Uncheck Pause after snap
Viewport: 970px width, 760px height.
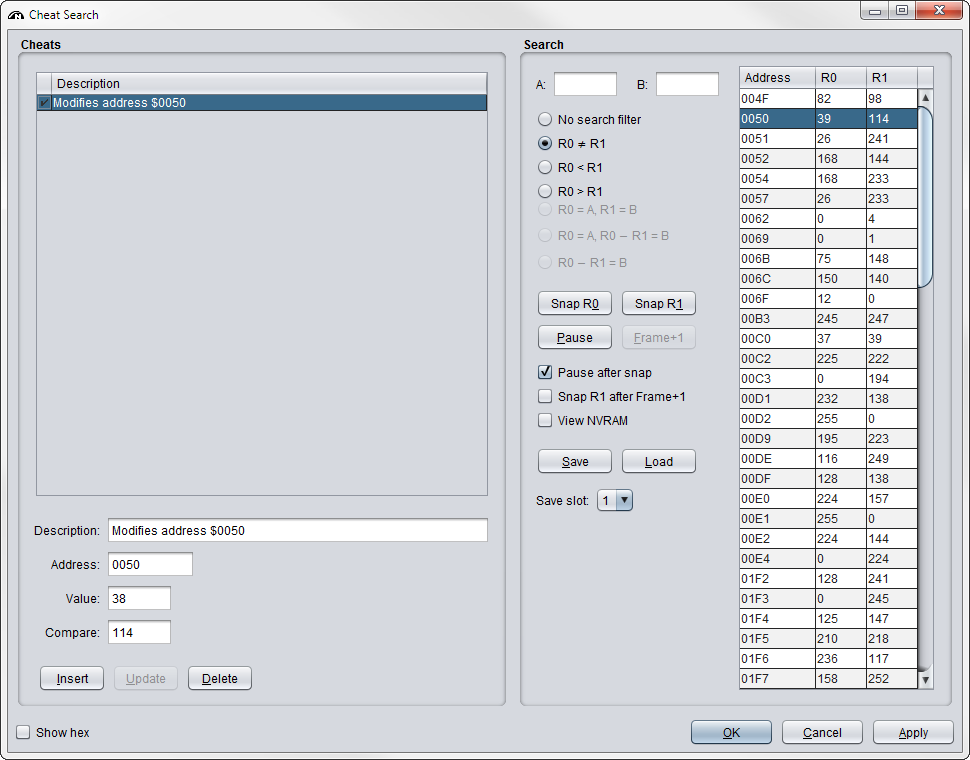click(x=545, y=372)
